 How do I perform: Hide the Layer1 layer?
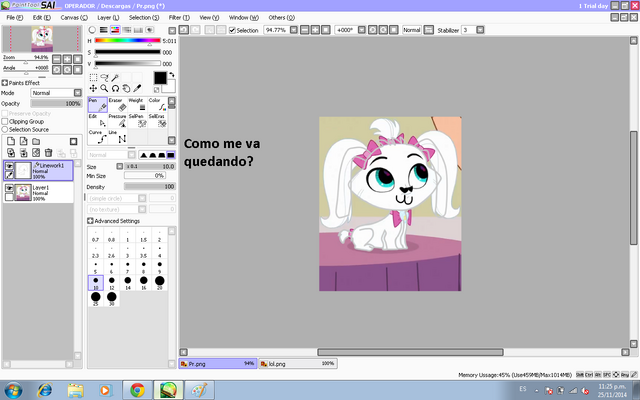click(9, 188)
